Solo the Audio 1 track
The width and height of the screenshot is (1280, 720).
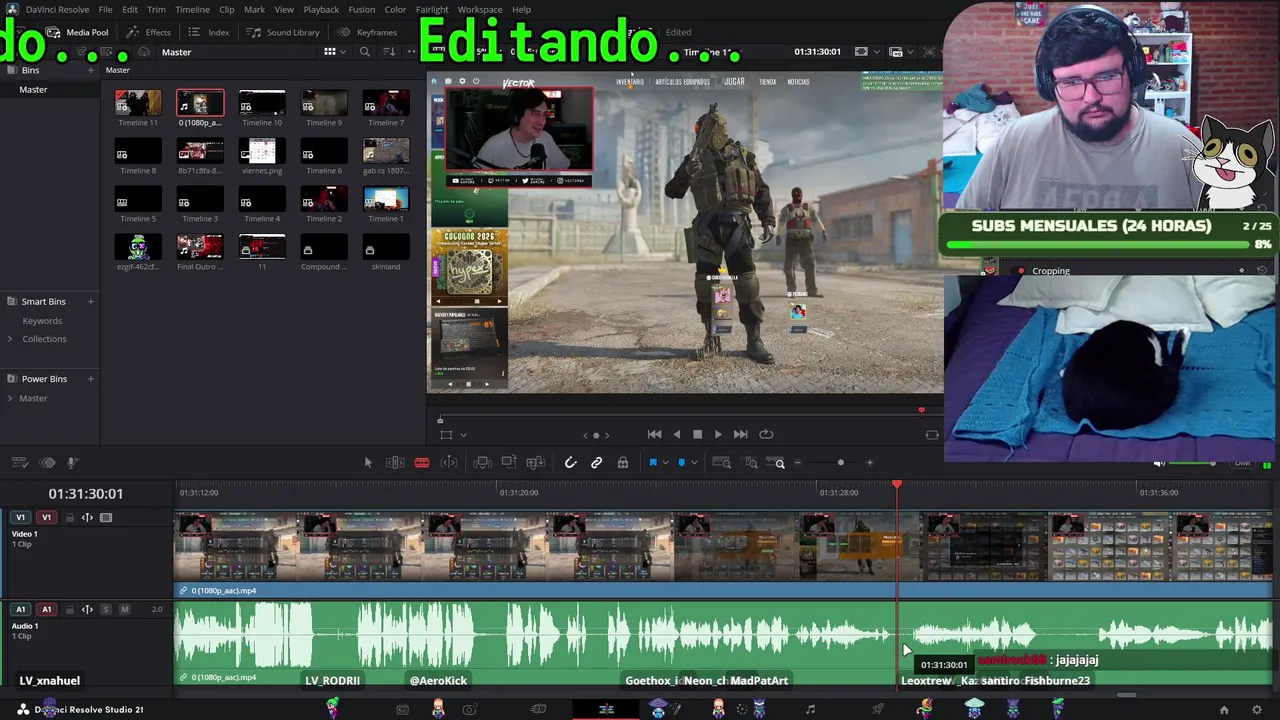[106, 609]
